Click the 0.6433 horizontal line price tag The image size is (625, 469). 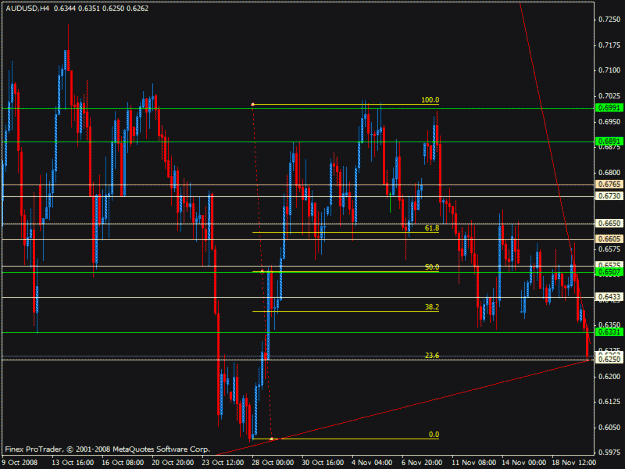click(609, 297)
